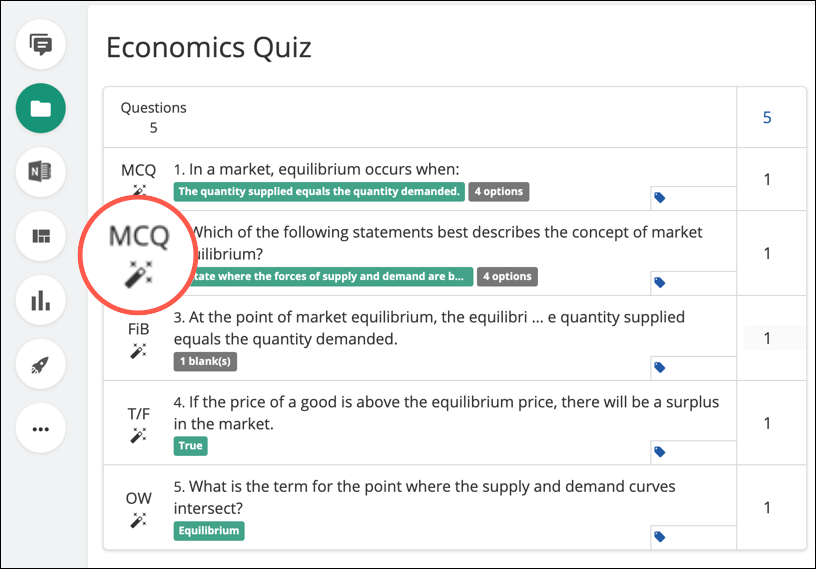
Task: Click the tag icon for question 5
Action: (659, 537)
